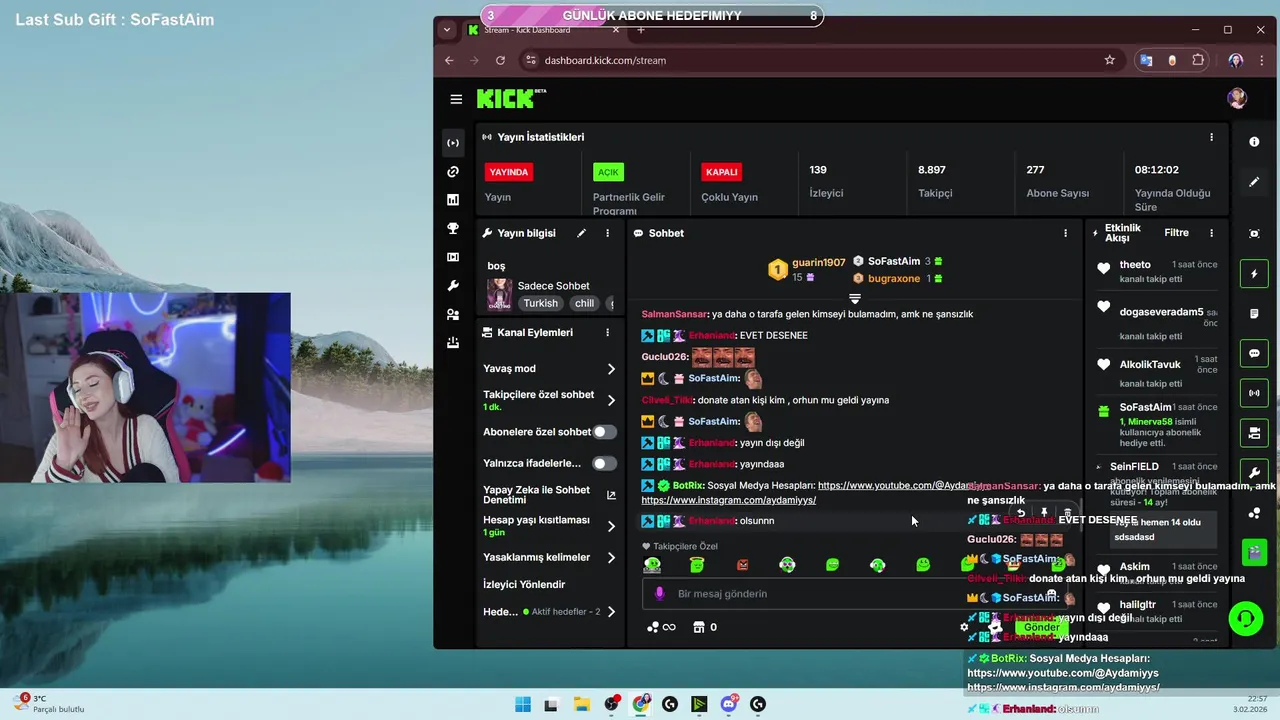Select the first green emote under Takipçilere Özel

click(x=652, y=565)
